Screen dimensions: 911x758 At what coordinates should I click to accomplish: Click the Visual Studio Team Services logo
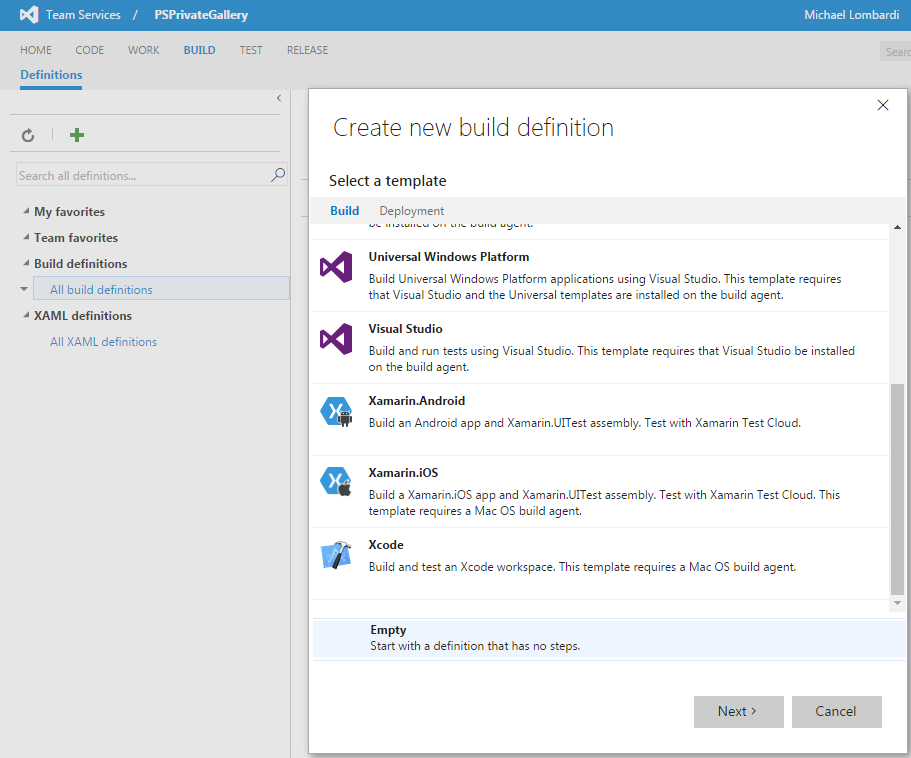click(28, 15)
